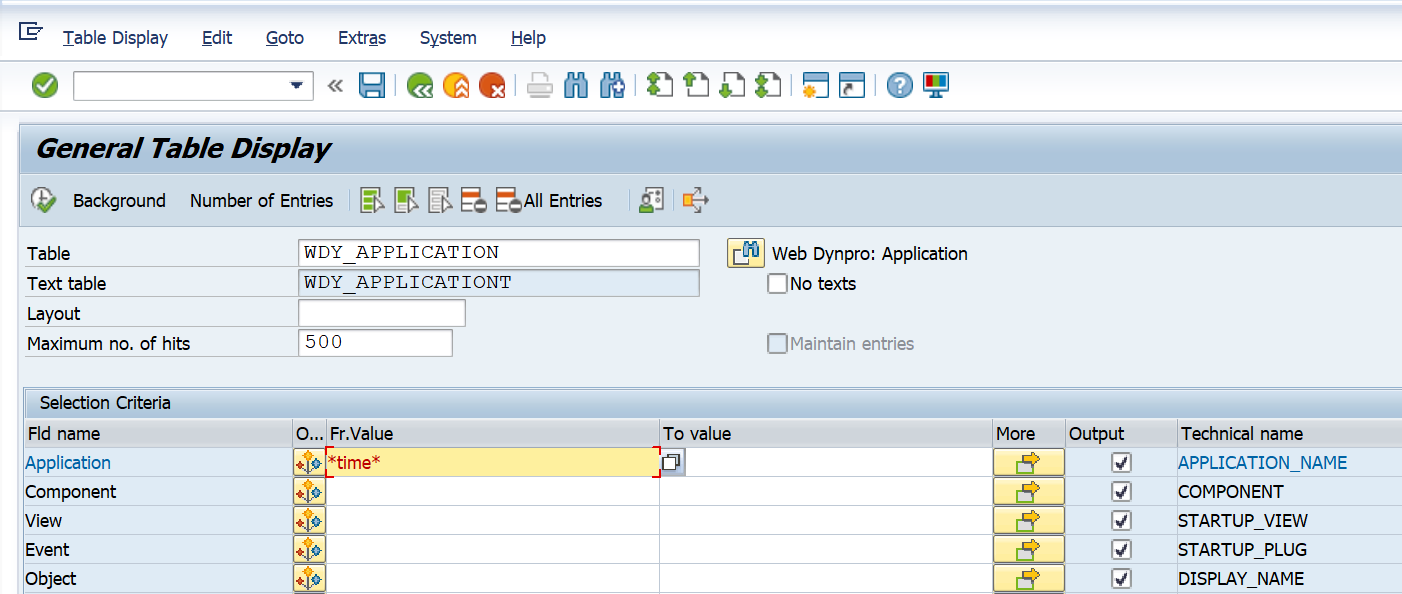The height and width of the screenshot is (594, 1402).
Task: Uncheck Output for the APPLICATION_NAME field
Action: point(1121,462)
